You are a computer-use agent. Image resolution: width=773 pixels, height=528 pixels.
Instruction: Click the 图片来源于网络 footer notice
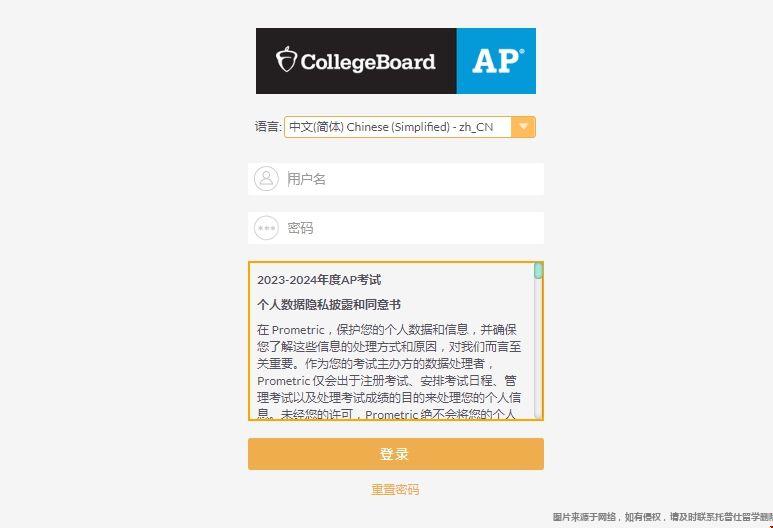coord(662,517)
